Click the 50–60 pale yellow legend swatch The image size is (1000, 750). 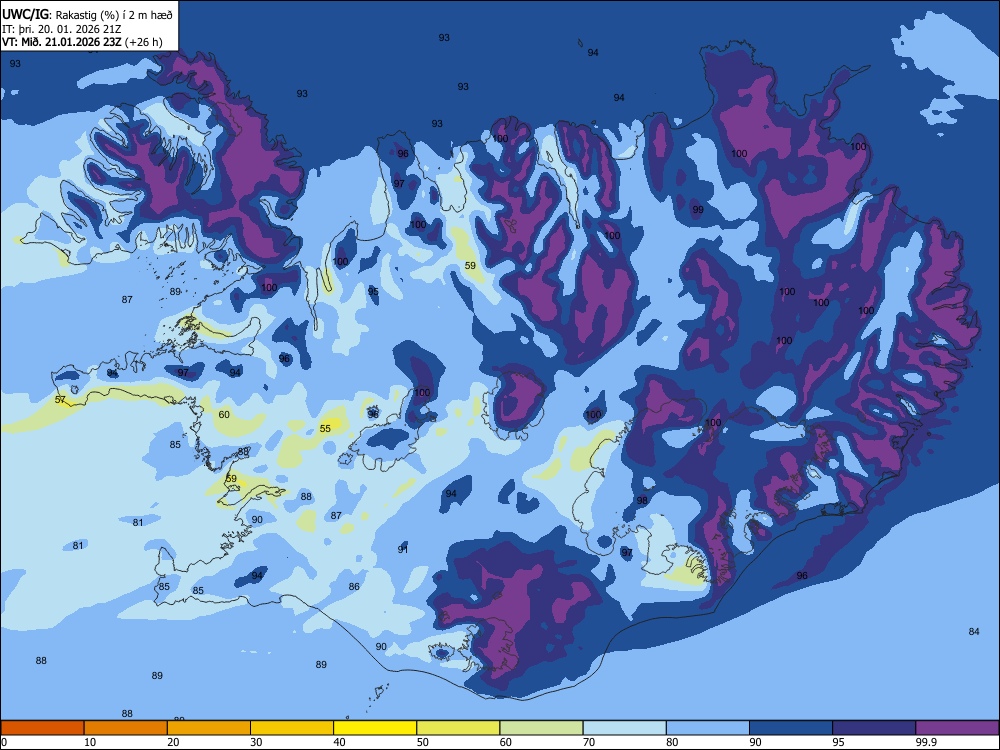[x=458, y=728]
